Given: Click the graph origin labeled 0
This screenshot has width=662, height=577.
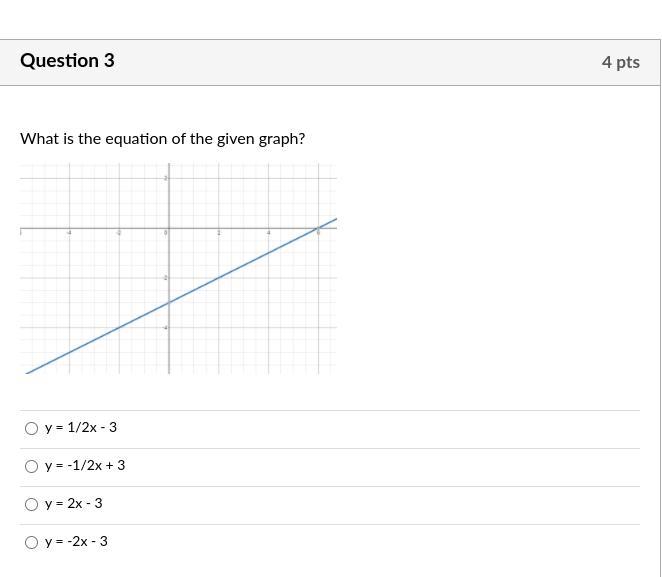Looking at the screenshot, I should [166, 232].
